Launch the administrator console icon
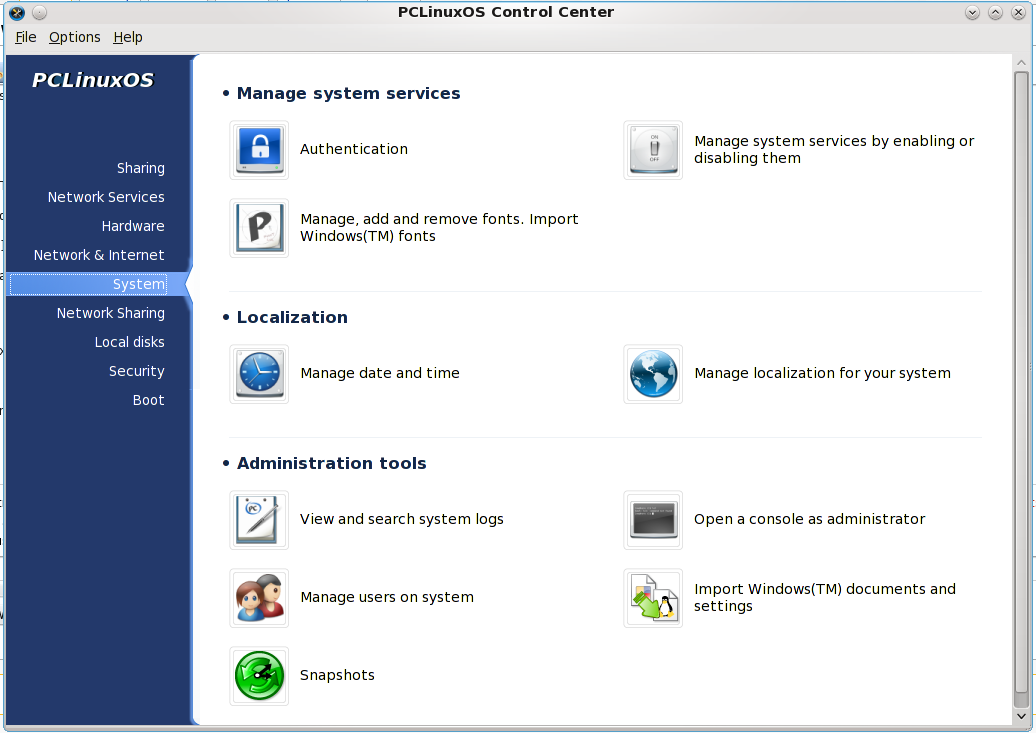 pos(653,520)
